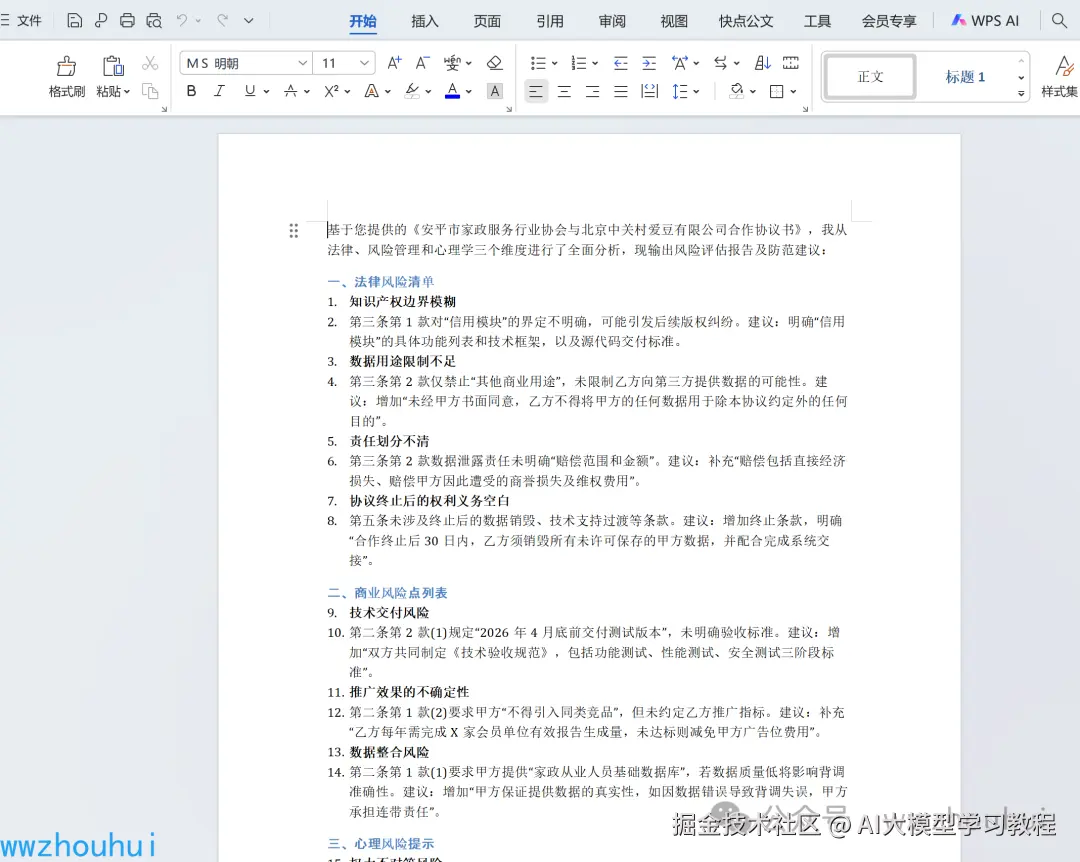Click the Copy icon
Image resolution: width=1080 pixels, height=862 pixels.
[x=150, y=91]
